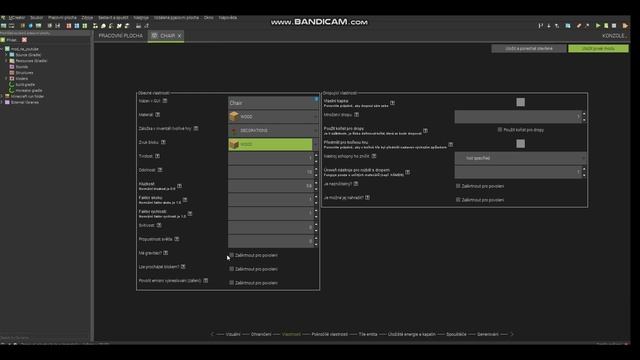The width and height of the screenshot is (640, 360).
Task: Open the Zdroje menu
Action: (x=87, y=18)
